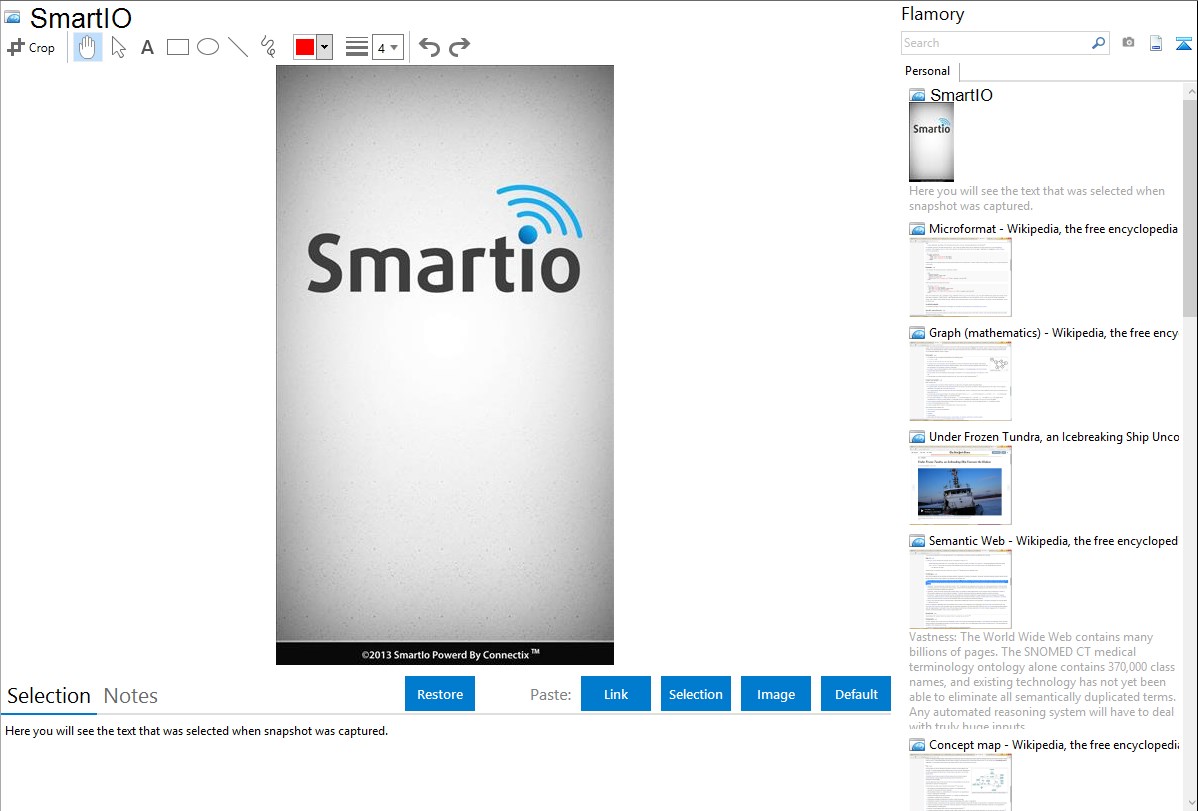This screenshot has height=811, width=1198.
Task: Click the icon beside Concept map entry
Action: pyautogui.click(x=917, y=745)
